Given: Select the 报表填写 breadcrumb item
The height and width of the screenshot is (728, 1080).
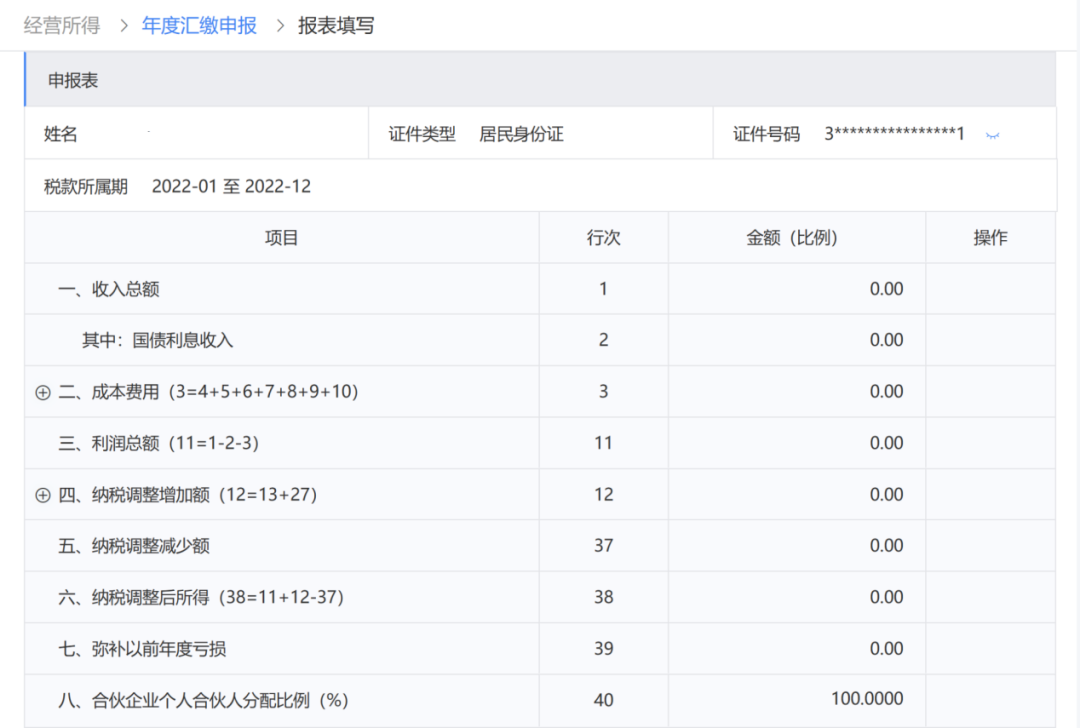Looking at the screenshot, I should 336,26.
